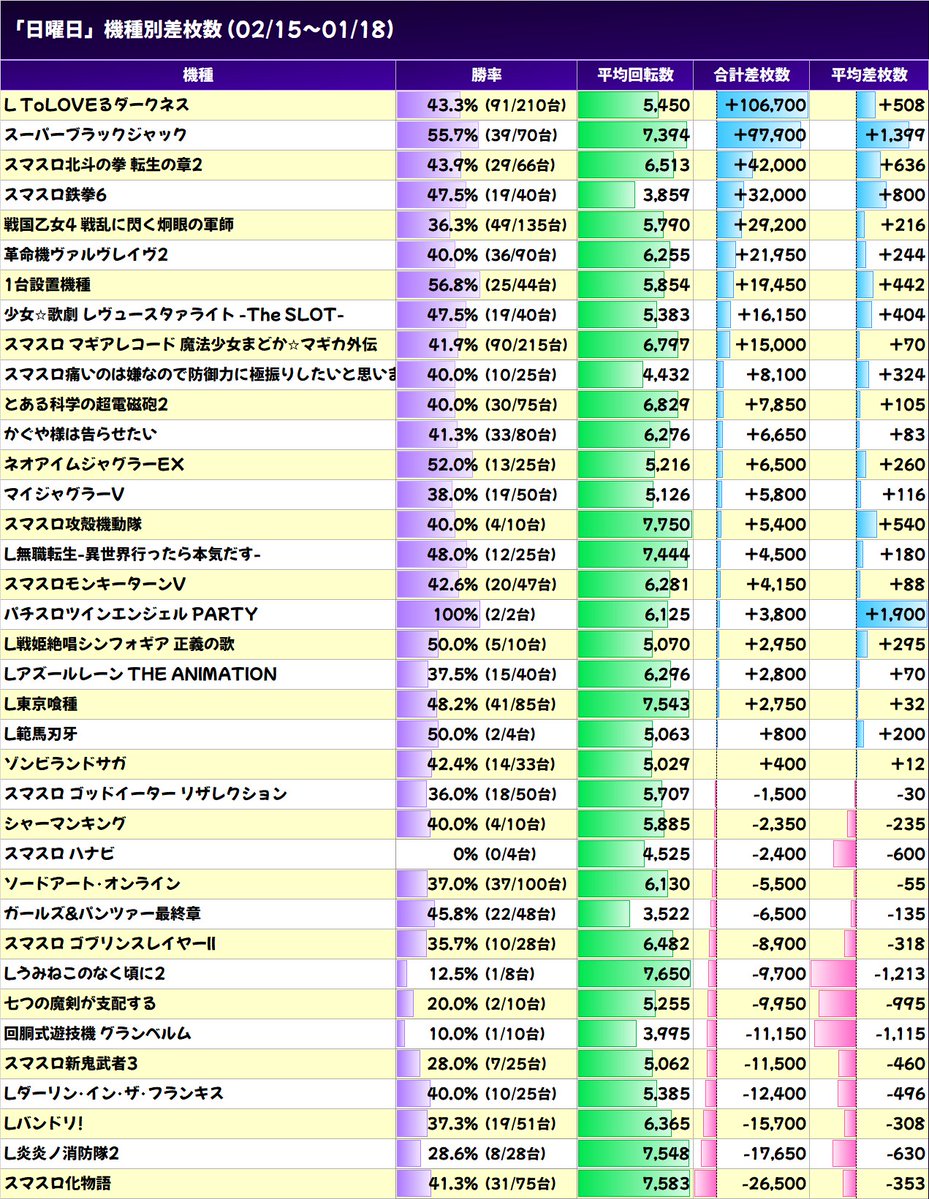Viewport: 929px width, 1199px height.
Task: Click とある科学の超電磁砲2 name
Action: pos(86,405)
